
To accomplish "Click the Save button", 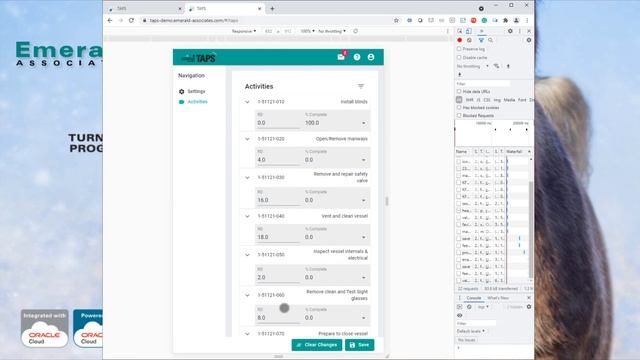I will (x=360, y=345).
